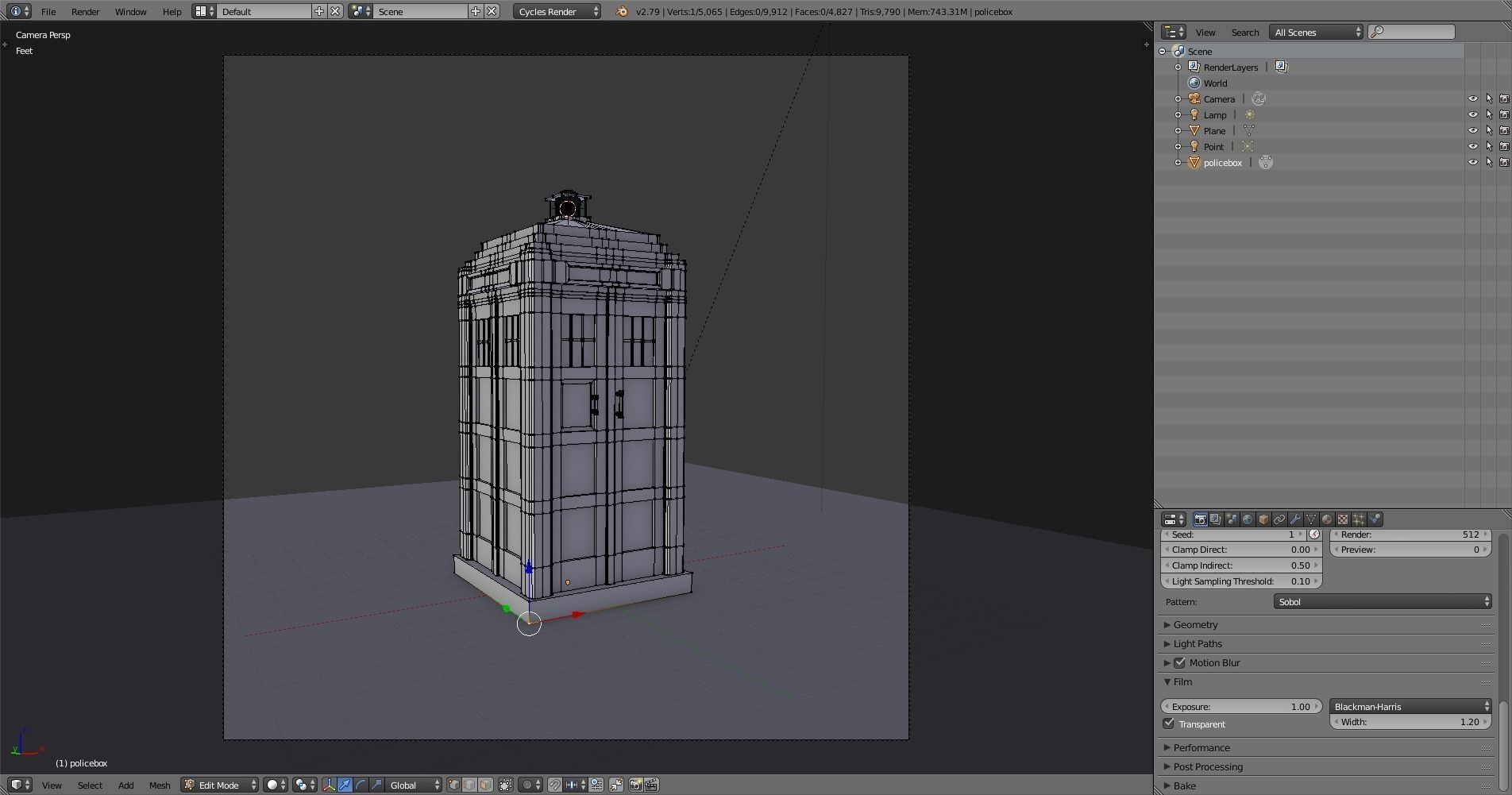Screen dimensions: 1512x795
Task: Click the OpenGL render animation clapper icon
Action: pos(651,785)
